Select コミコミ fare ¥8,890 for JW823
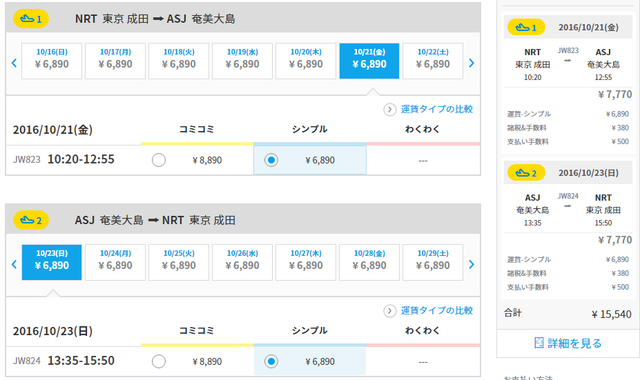 (x=159, y=160)
